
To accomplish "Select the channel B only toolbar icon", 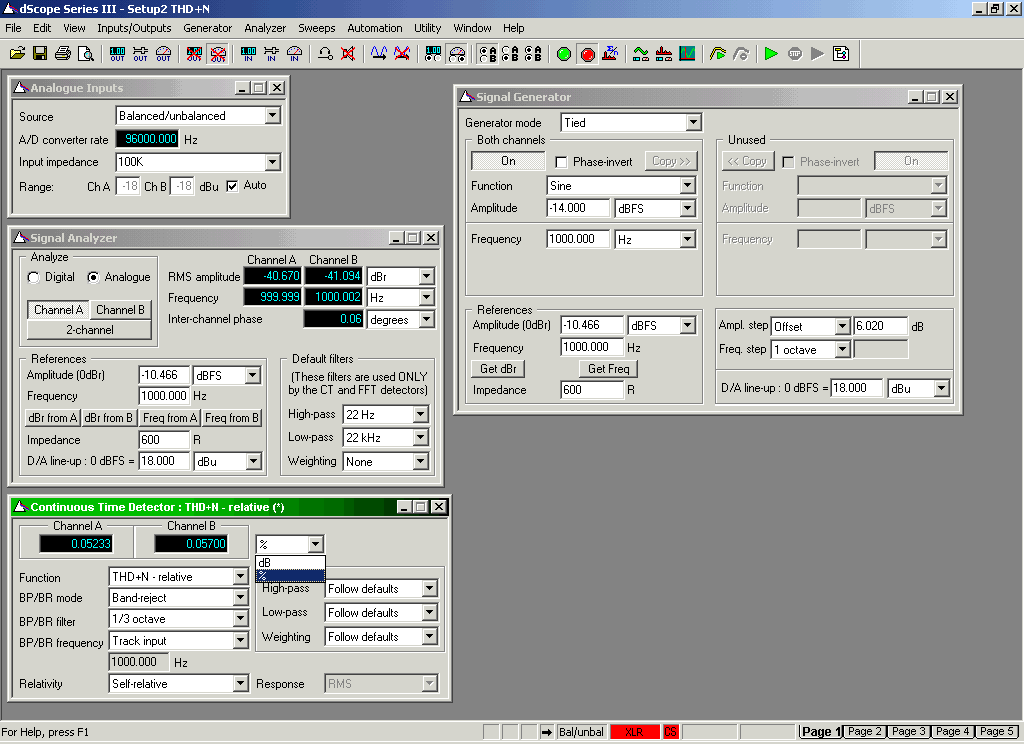I will tap(510, 54).
